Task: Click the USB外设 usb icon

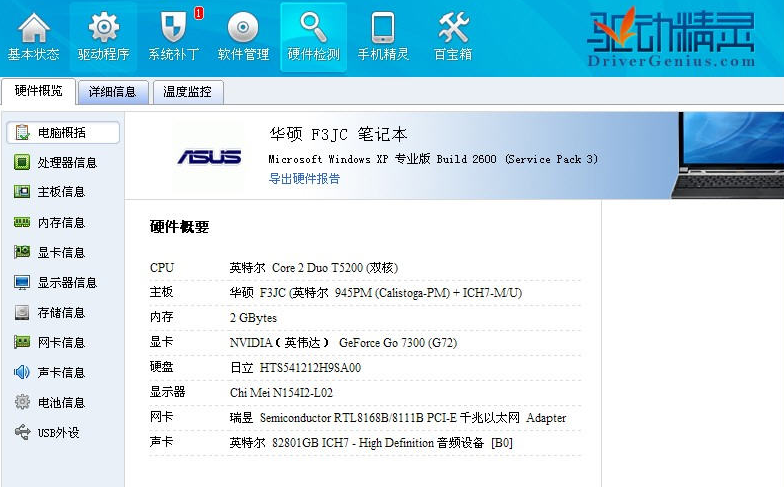Action: pyautogui.click(x=22, y=432)
